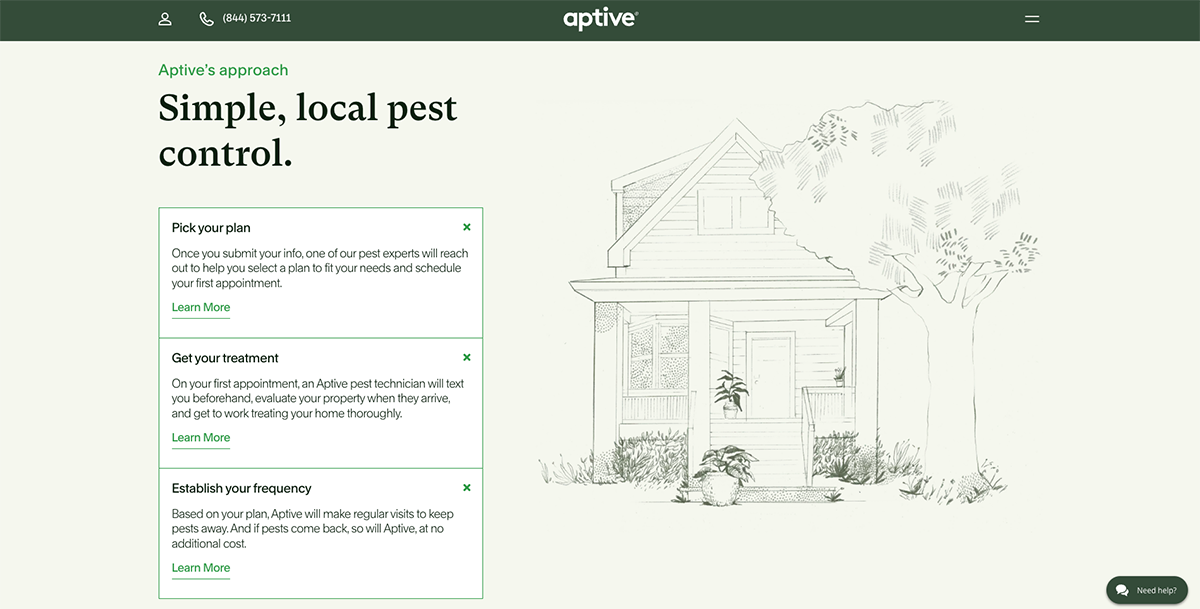Click the paragraph starting Once you submit

(320, 268)
